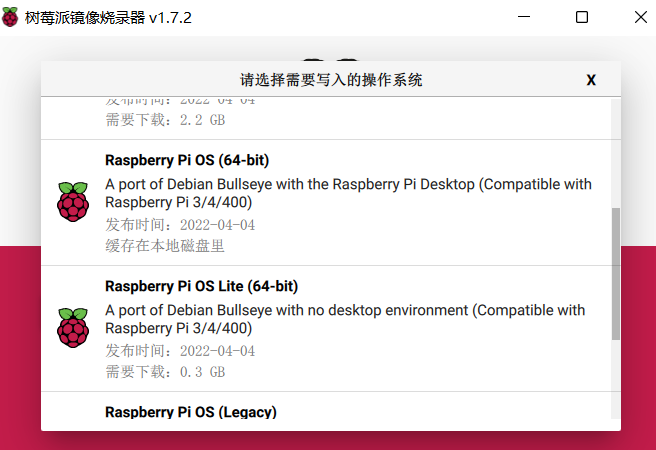
Task: Click the 需要下载: 2.2 GB text
Action: [x=165, y=120]
